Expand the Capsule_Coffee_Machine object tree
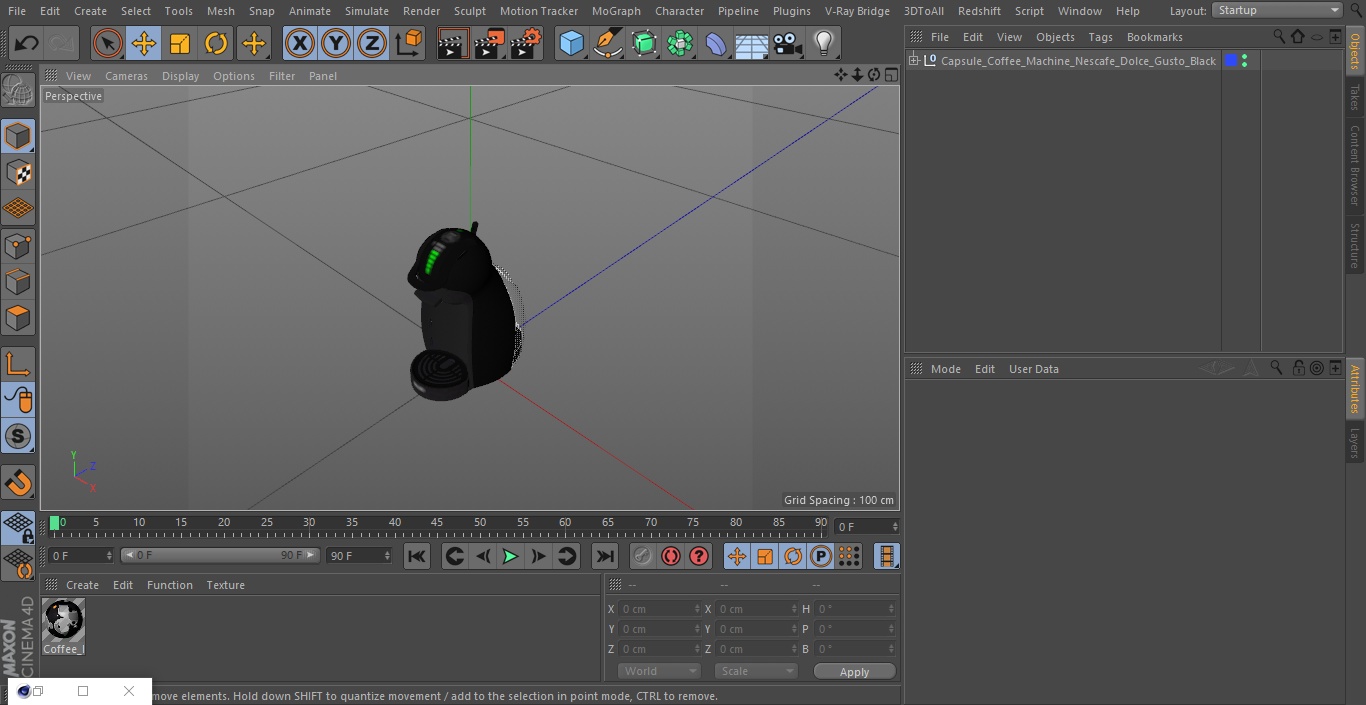This screenshot has height=705, width=1366. coord(913,61)
